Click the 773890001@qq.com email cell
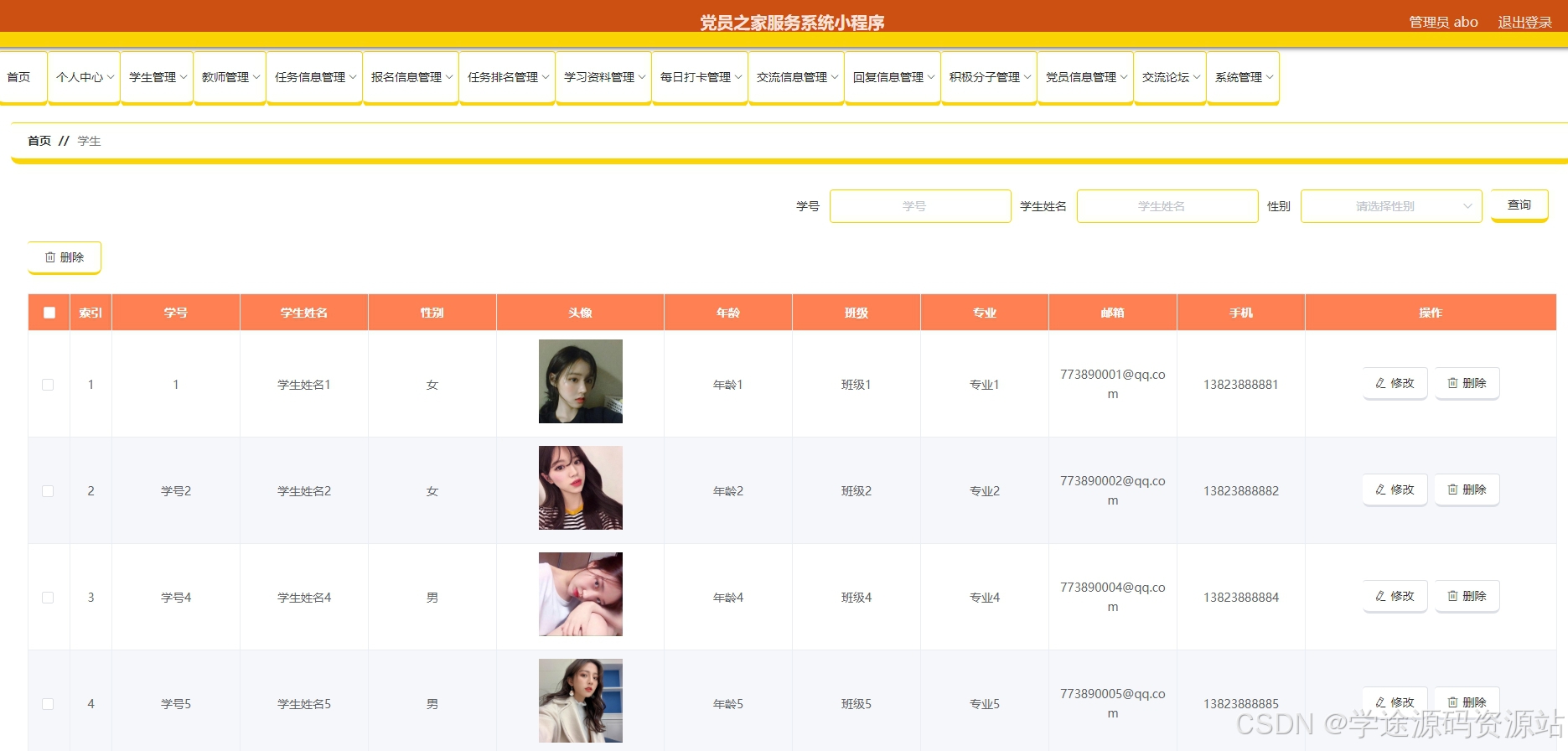The width and height of the screenshot is (1568, 751). tap(1113, 384)
